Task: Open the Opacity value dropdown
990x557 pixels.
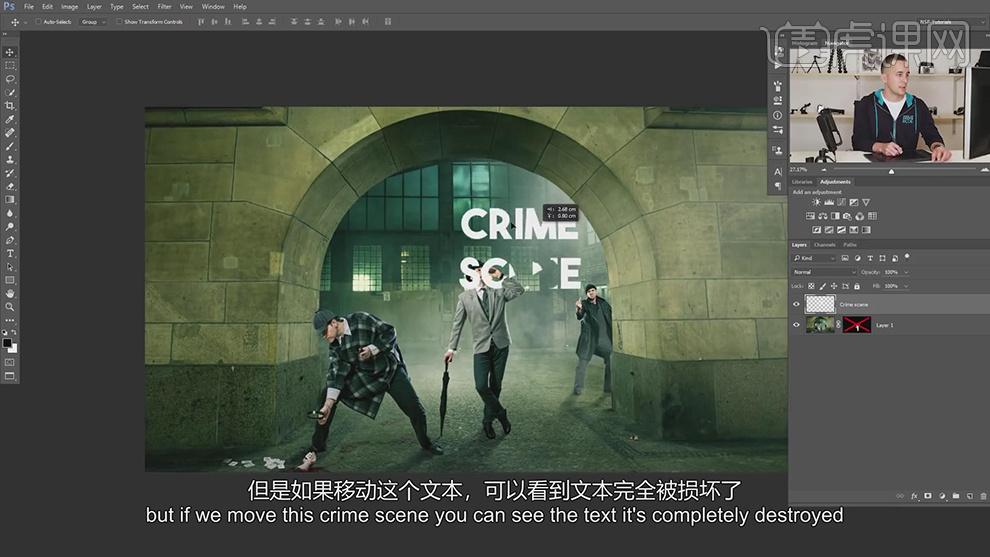Action: pyautogui.click(x=907, y=272)
